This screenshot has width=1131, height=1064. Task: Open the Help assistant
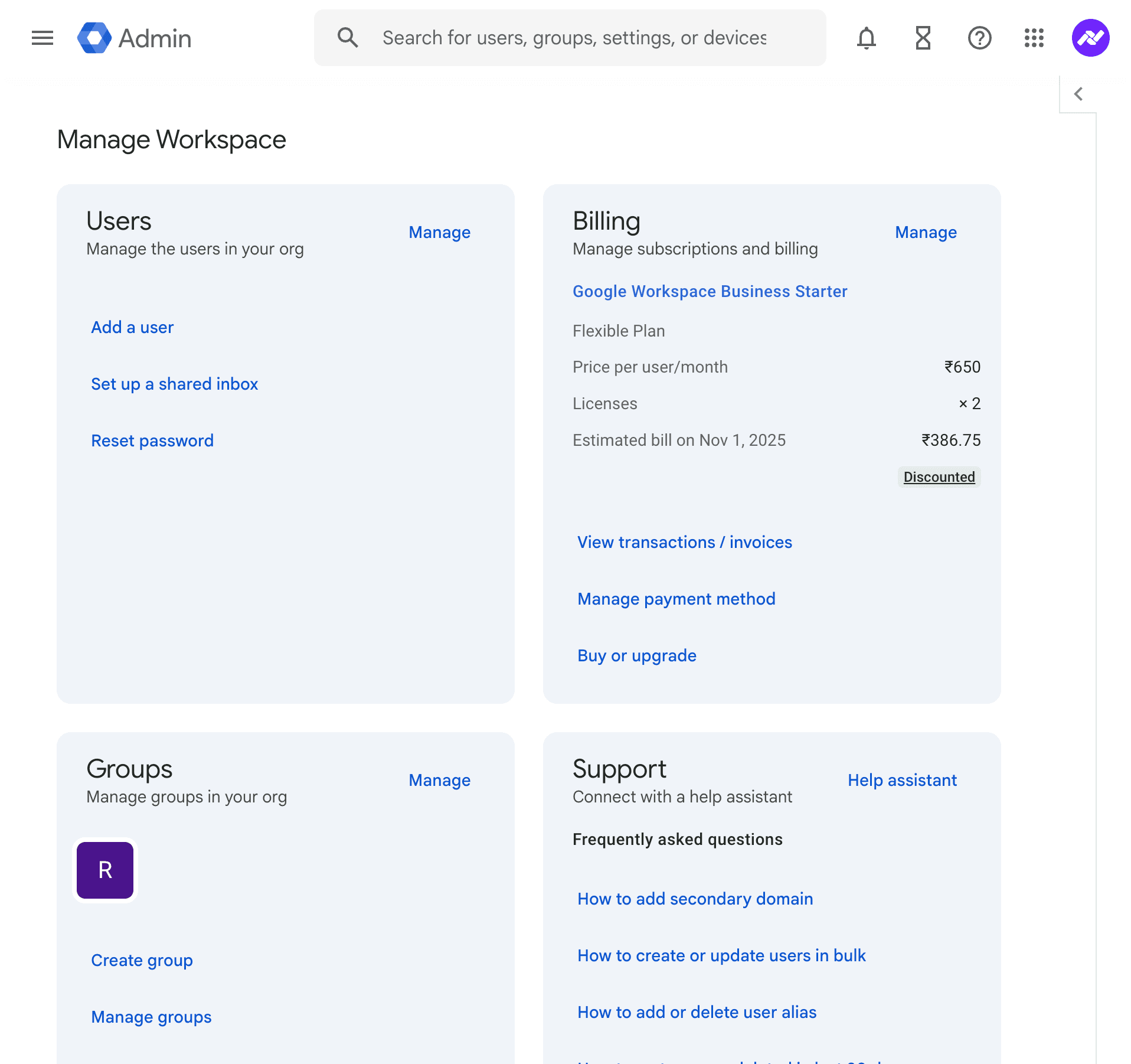pos(903,780)
